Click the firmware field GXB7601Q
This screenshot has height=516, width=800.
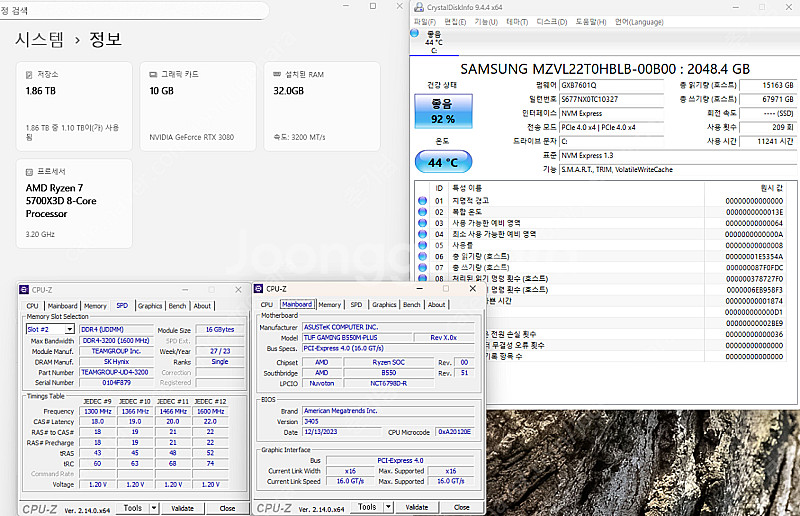pyautogui.click(x=611, y=85)
